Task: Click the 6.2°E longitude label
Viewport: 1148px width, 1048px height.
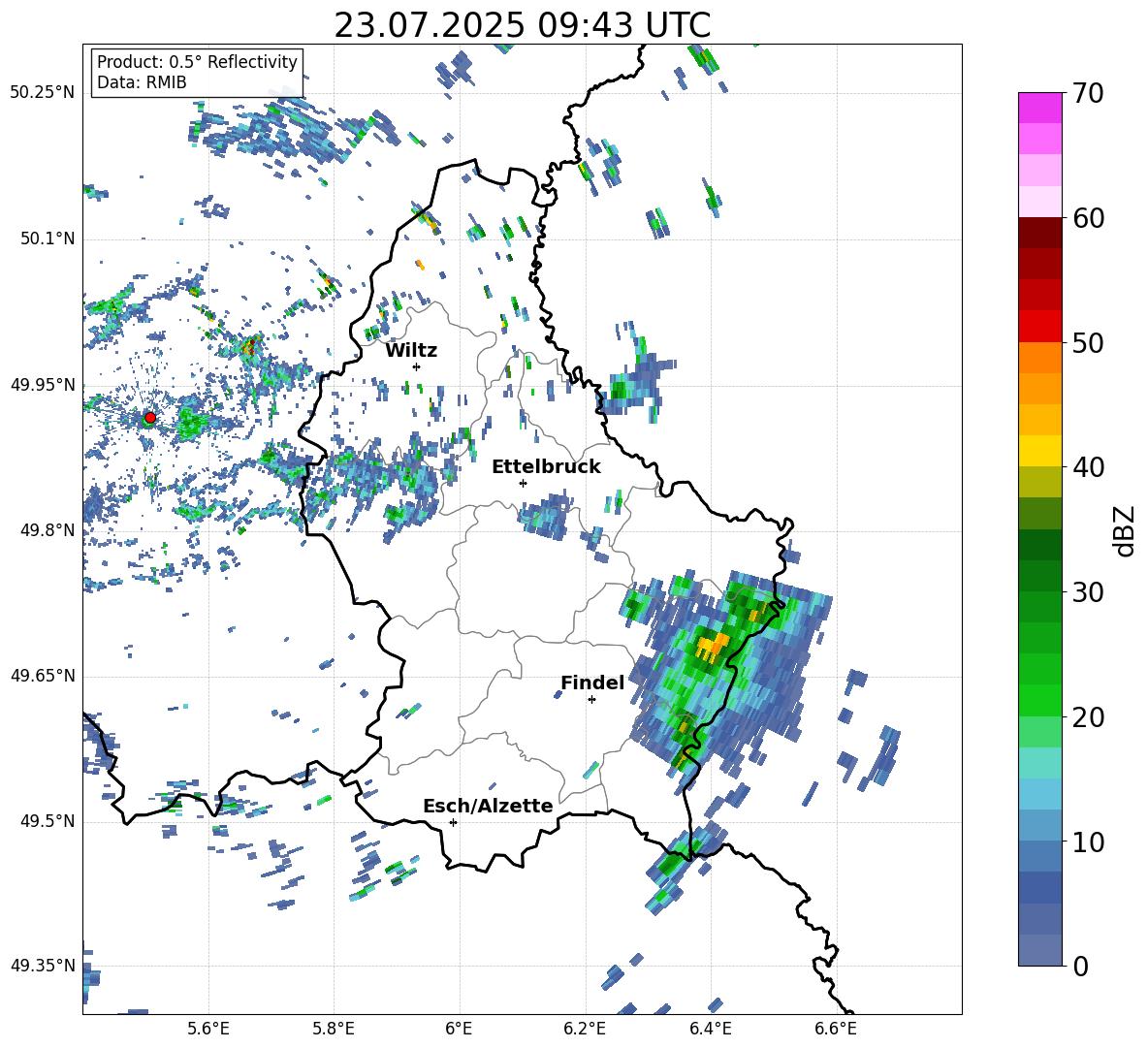Action: (585, 1029)
